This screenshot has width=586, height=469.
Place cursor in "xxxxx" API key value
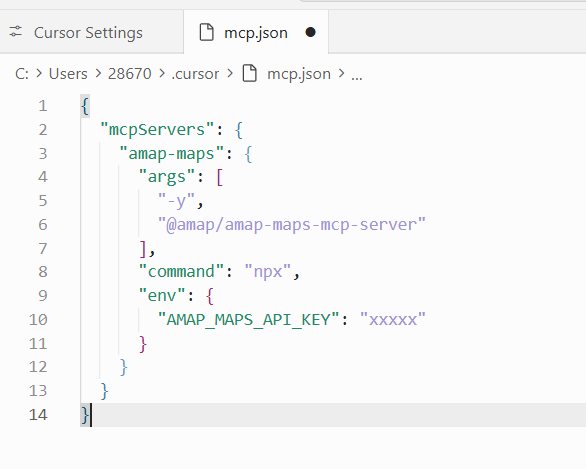[x=392, y=320]
